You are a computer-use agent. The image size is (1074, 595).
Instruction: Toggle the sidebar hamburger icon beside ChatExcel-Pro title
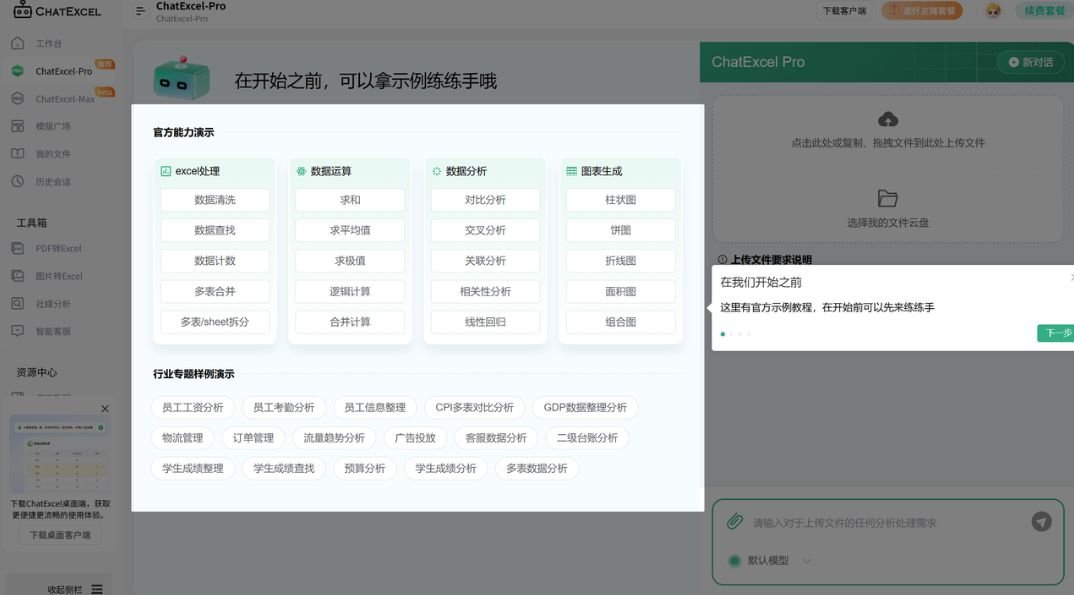pos(141,11)
